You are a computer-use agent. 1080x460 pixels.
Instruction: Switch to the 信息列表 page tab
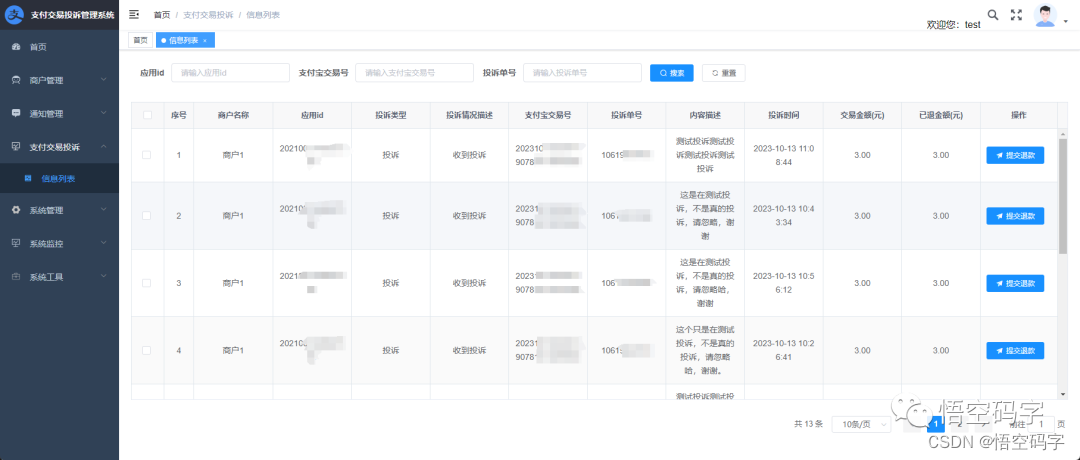(x=185, y=41)
